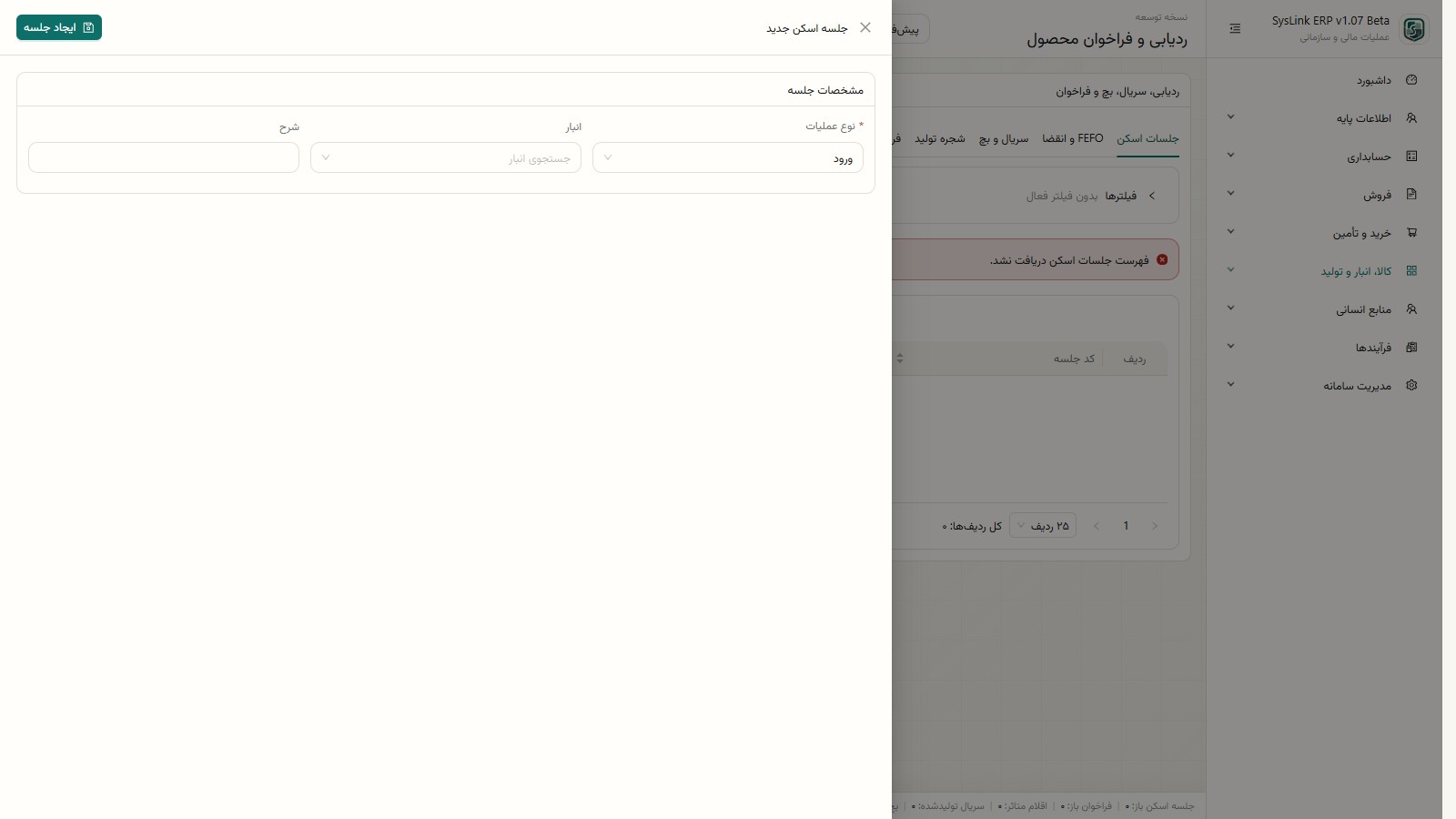
Task: Expand the فرآیندها menu chevron
Action: click(1230, 346)
